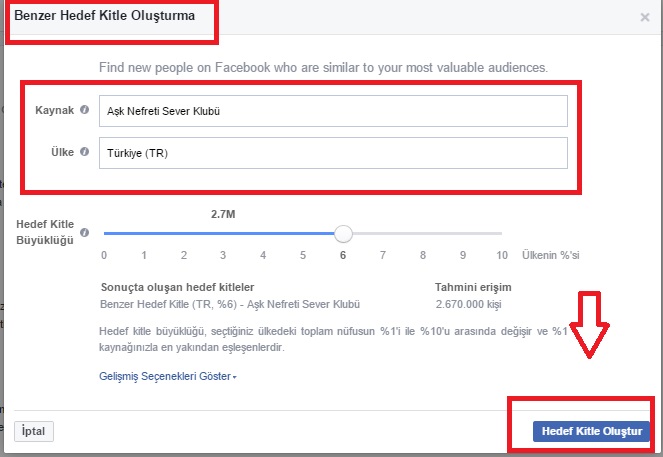This screenshot has height=457, width=663.
Task: Expand Gelişmiş Seçenekleri Göster options
Action: tap(167, 376)
